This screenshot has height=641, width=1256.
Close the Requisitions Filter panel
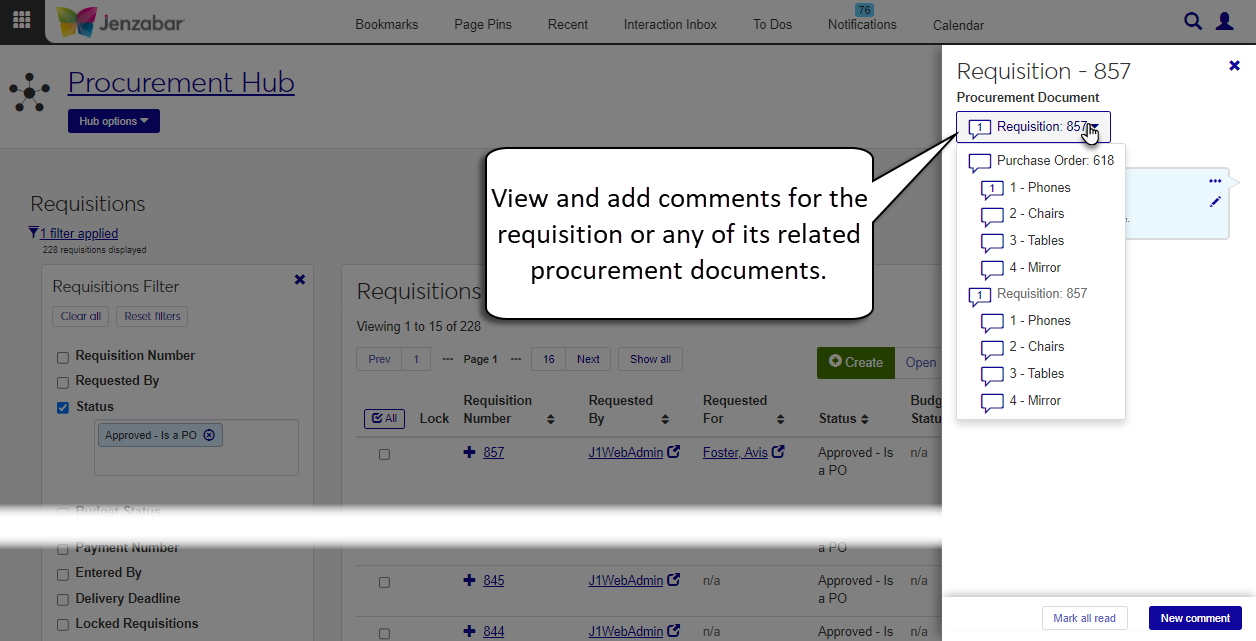(300, 280)
